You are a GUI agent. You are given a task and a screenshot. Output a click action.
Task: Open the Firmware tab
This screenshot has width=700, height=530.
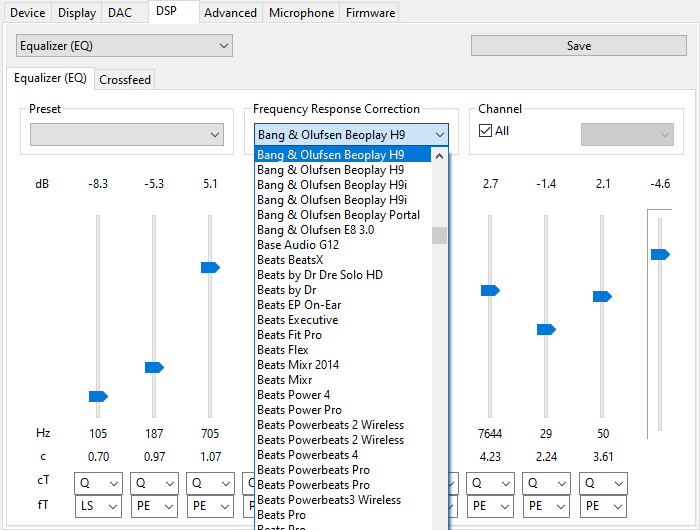pos(370,13)
